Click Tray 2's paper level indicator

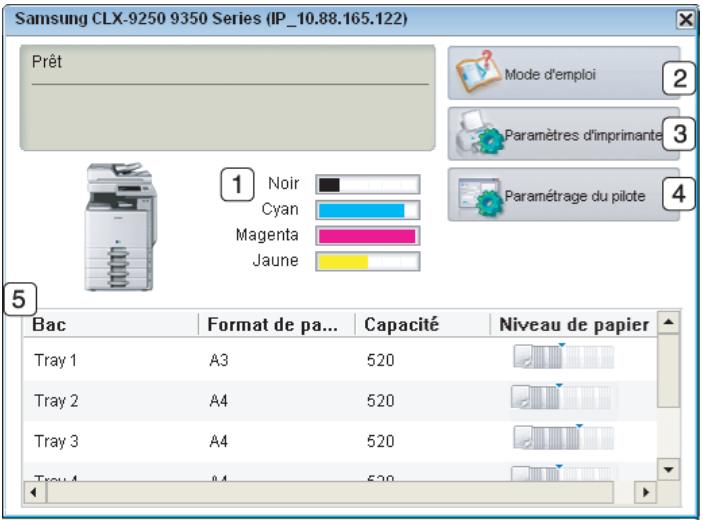(562, 396)
